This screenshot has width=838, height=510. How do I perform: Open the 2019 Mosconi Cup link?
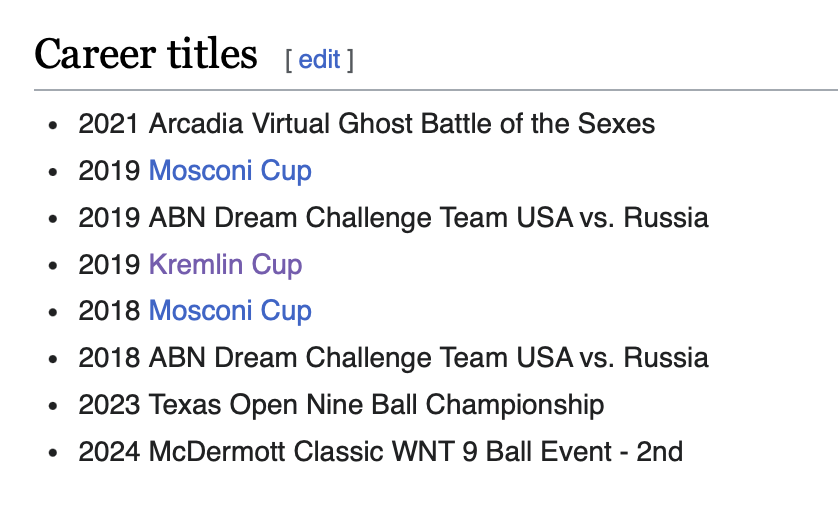[x=230, y=171]
